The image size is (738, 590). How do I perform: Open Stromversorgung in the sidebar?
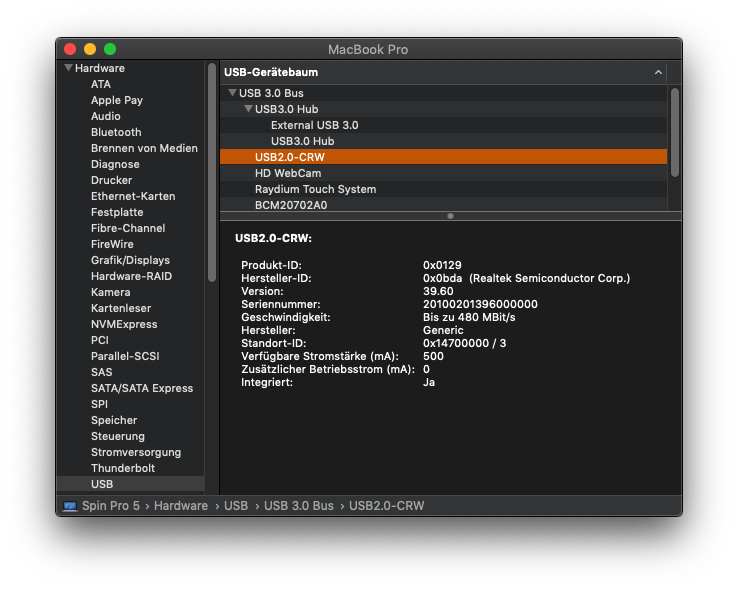136,452
